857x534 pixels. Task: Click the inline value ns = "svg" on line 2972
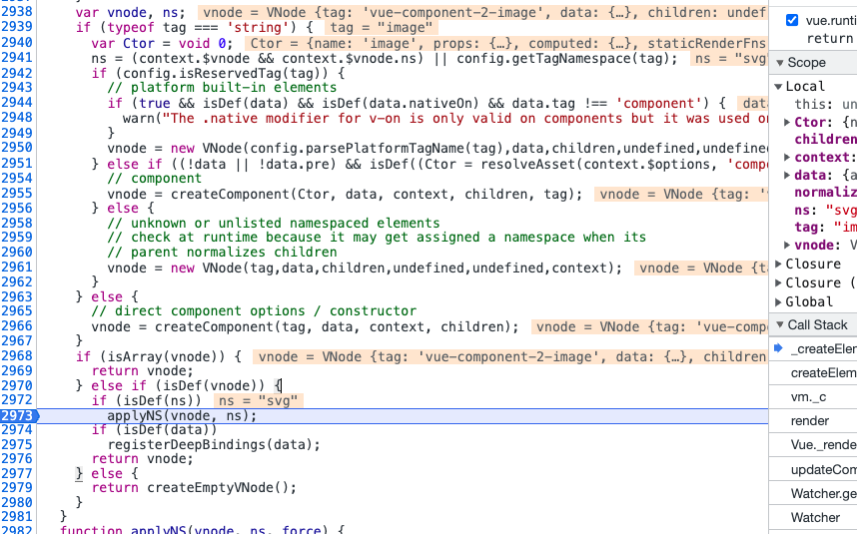click(258, 401)
